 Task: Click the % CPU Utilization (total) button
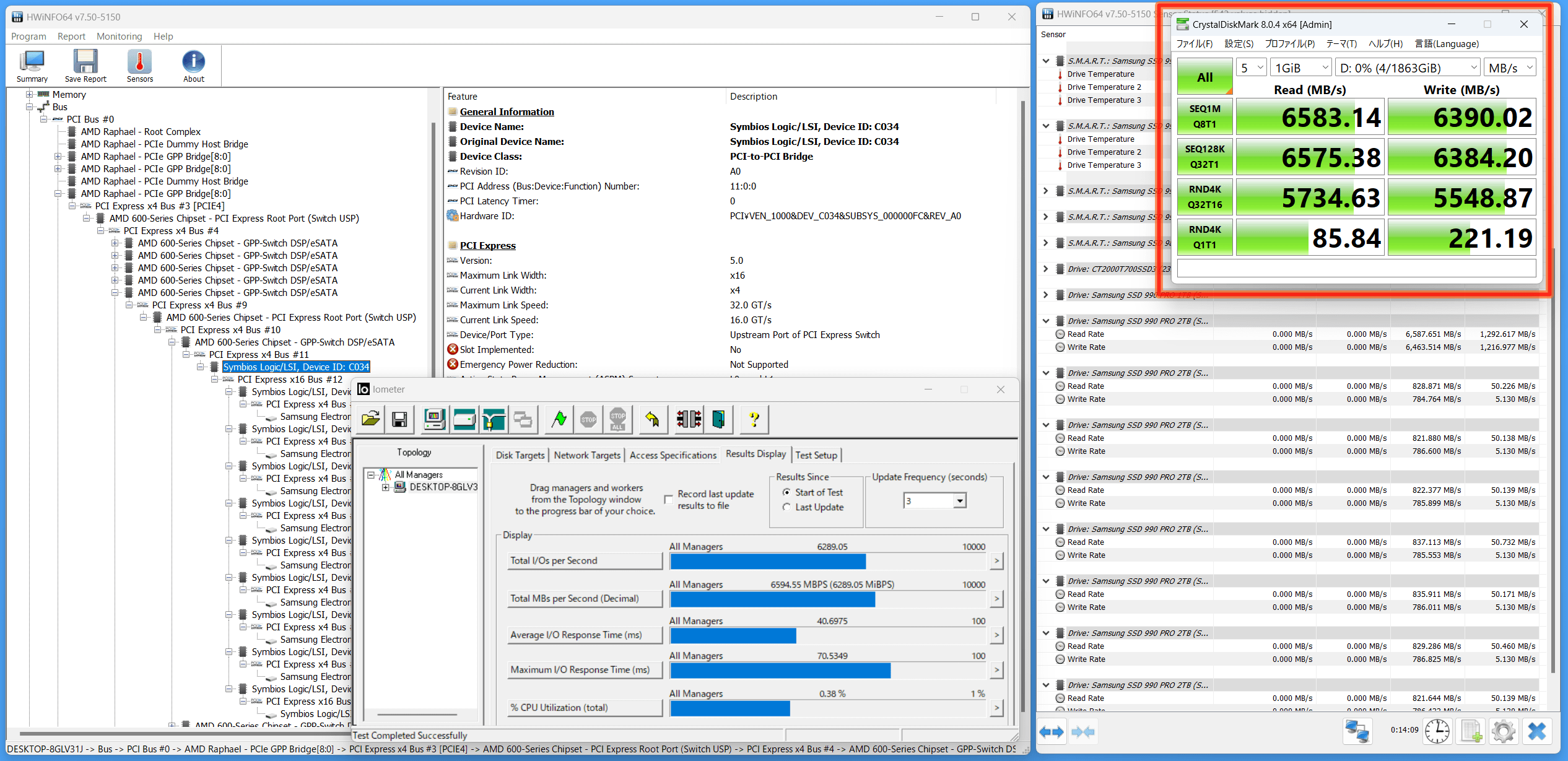coord(585,707)
